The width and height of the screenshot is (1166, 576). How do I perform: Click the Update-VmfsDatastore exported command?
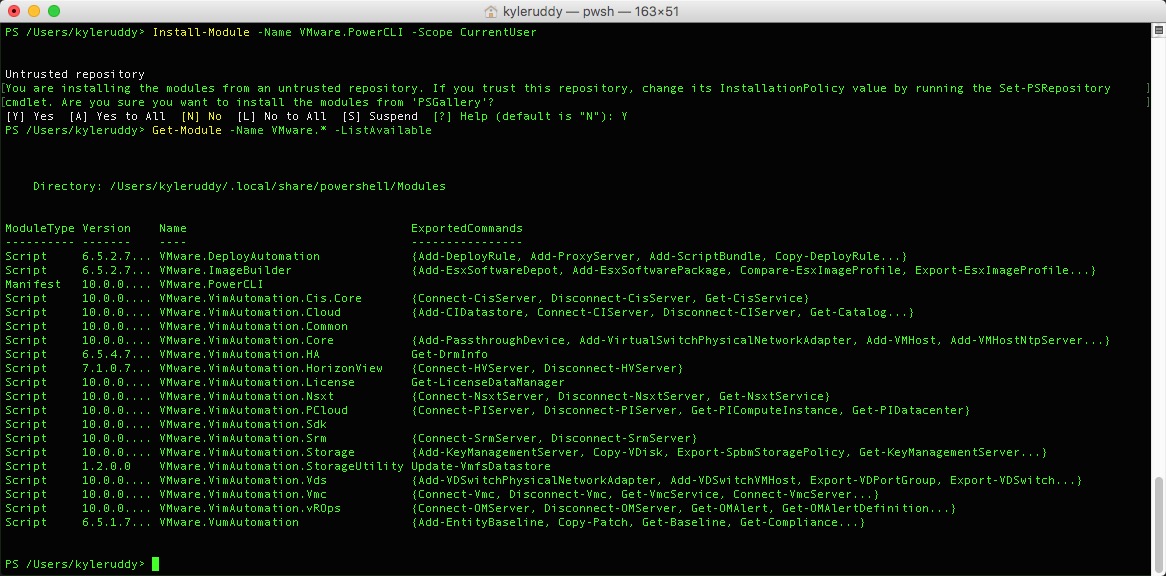coord(481,466)
